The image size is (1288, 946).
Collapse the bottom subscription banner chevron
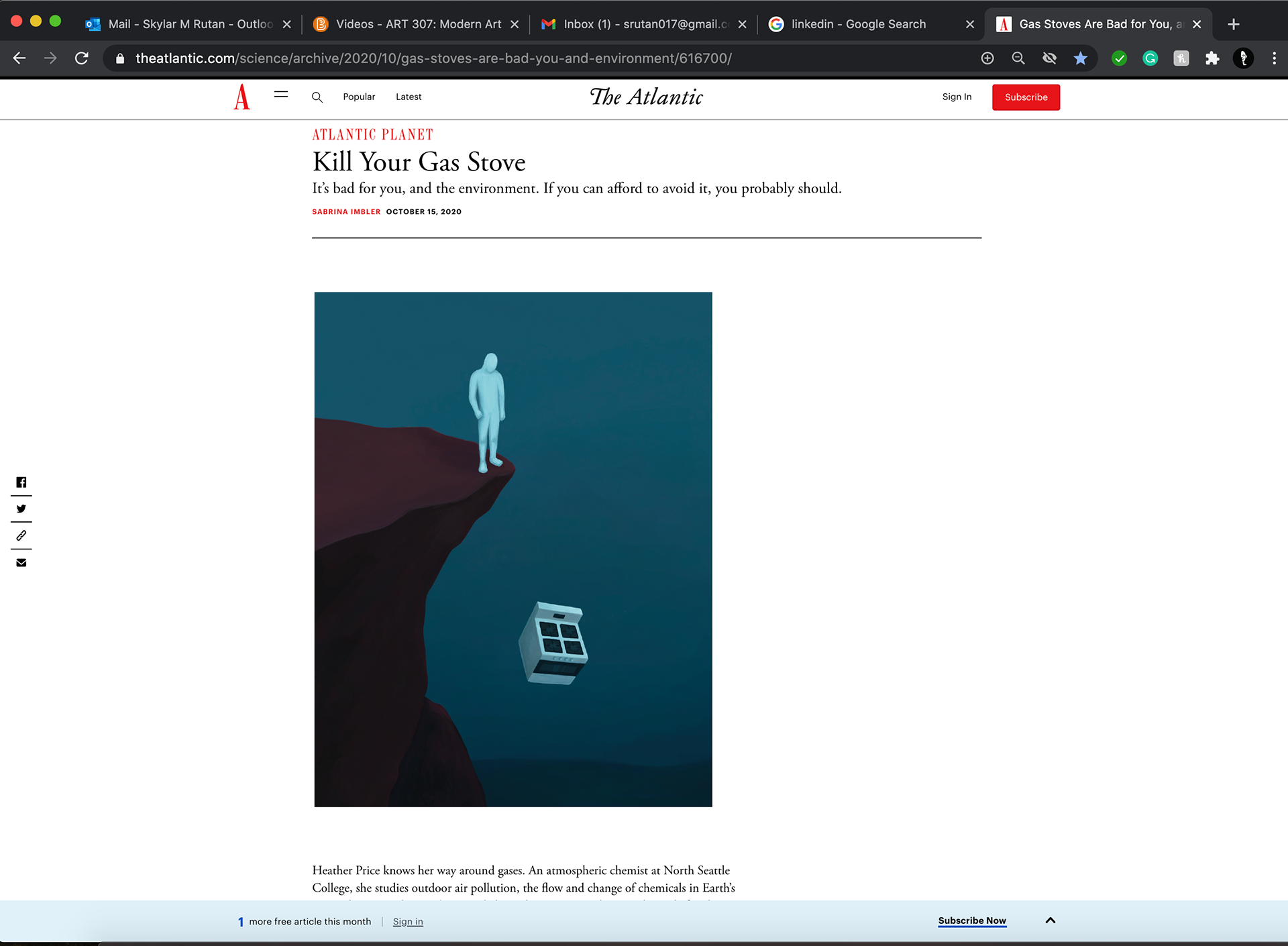(1051, 921)
